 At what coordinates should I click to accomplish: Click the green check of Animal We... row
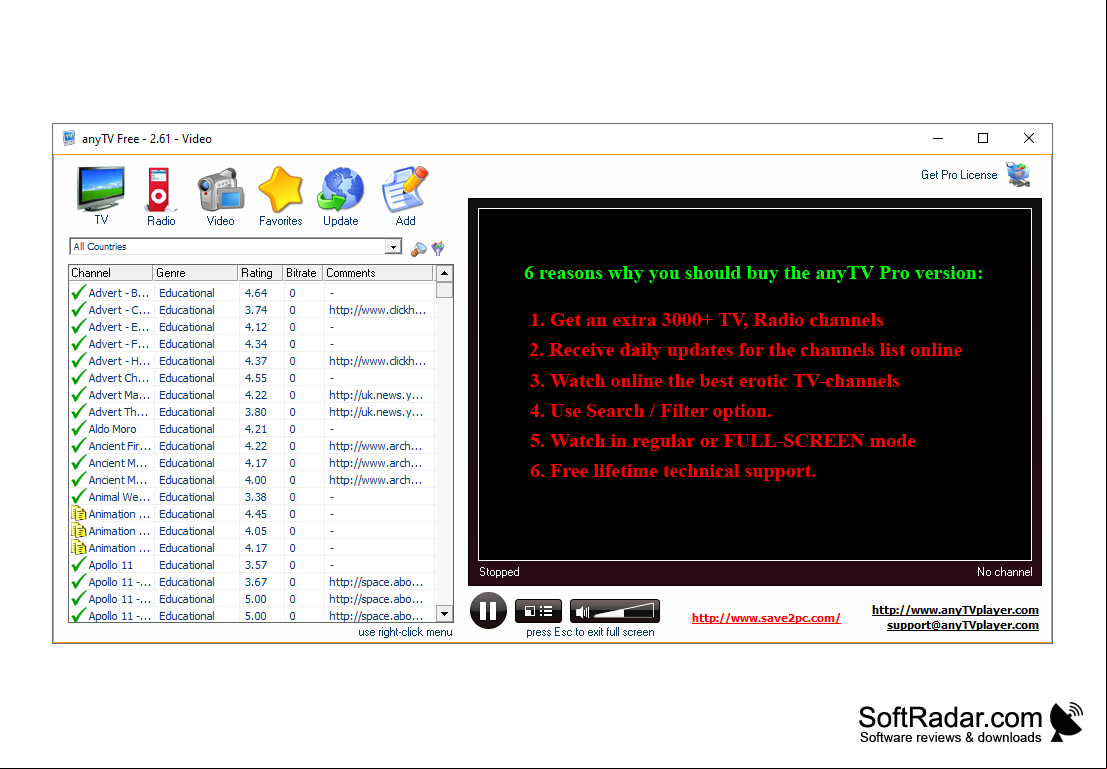tap(78, 496)
